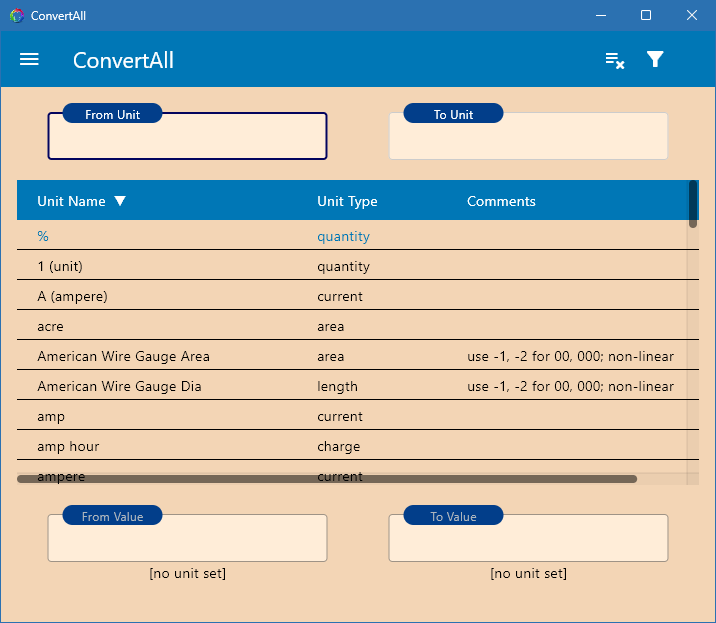Close the ConvertAll window

[x=691, y=15]
